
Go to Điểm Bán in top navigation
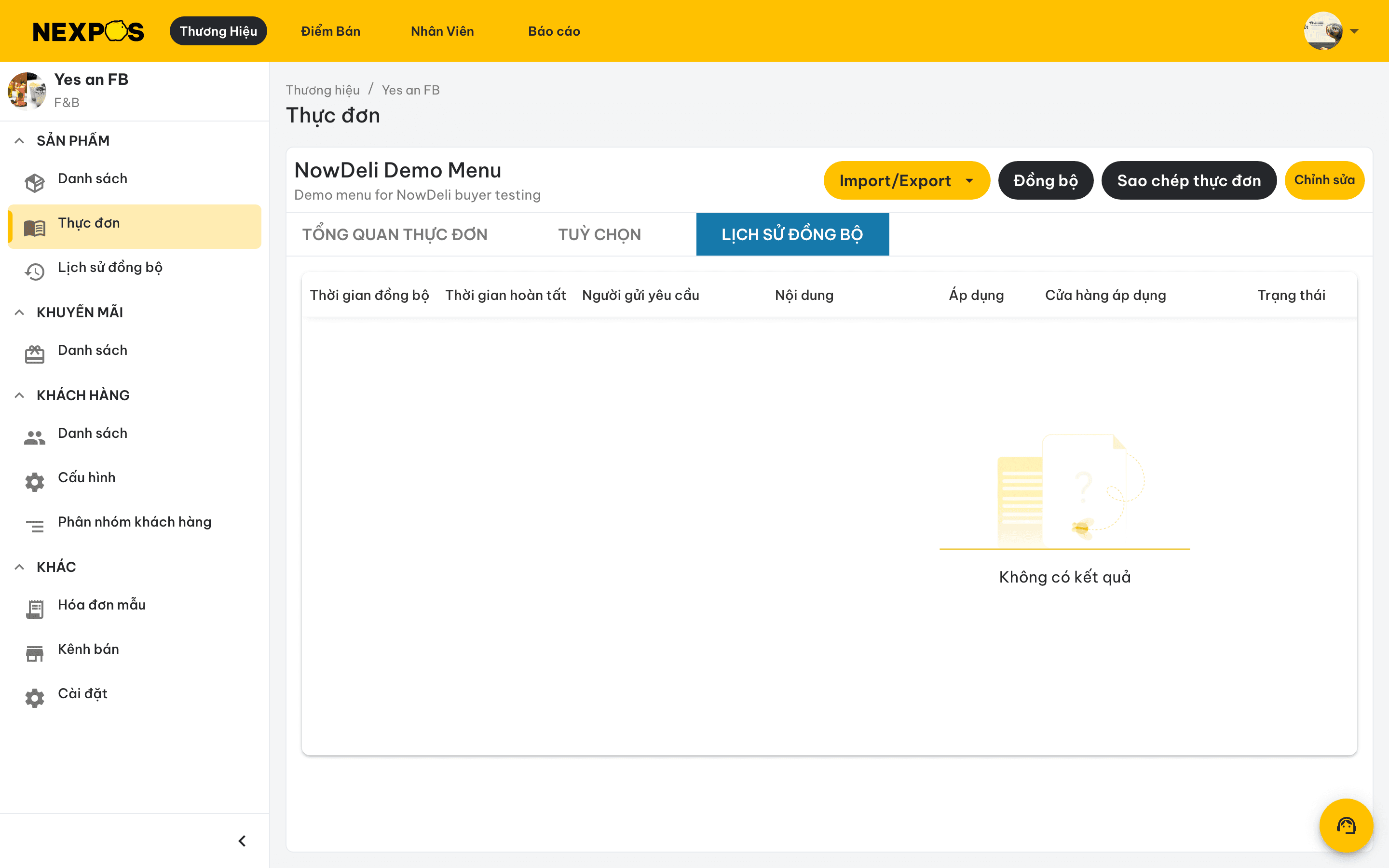click(330, 31)
